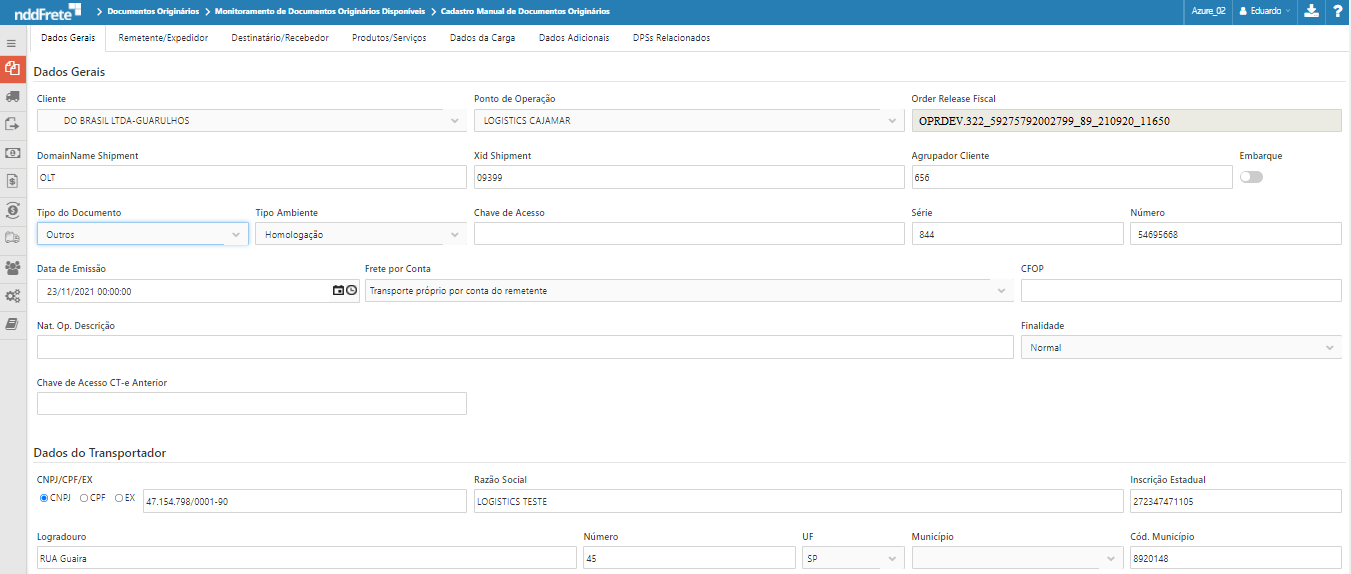Open the Frete por Conta dropdown
Viewport: 1351px width, 574px height.
pyautogui.click(x=688, y=291)
